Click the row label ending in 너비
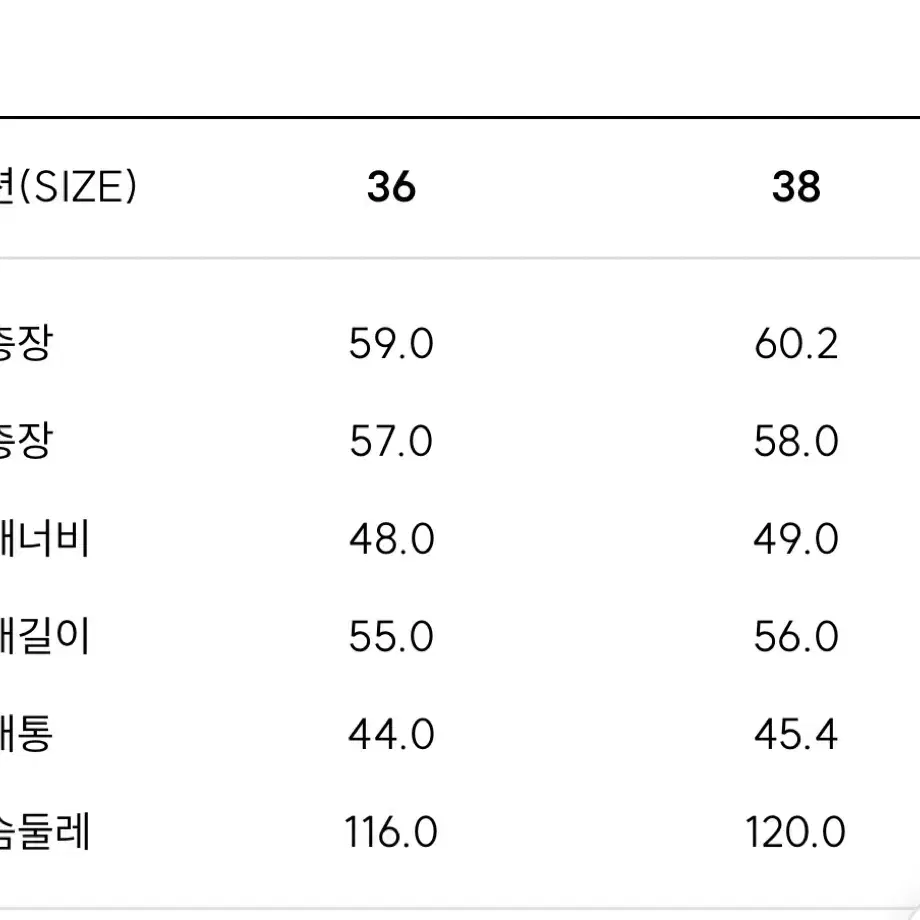Image resolution: width=920 pixels, height=920 pixels. 45,539
